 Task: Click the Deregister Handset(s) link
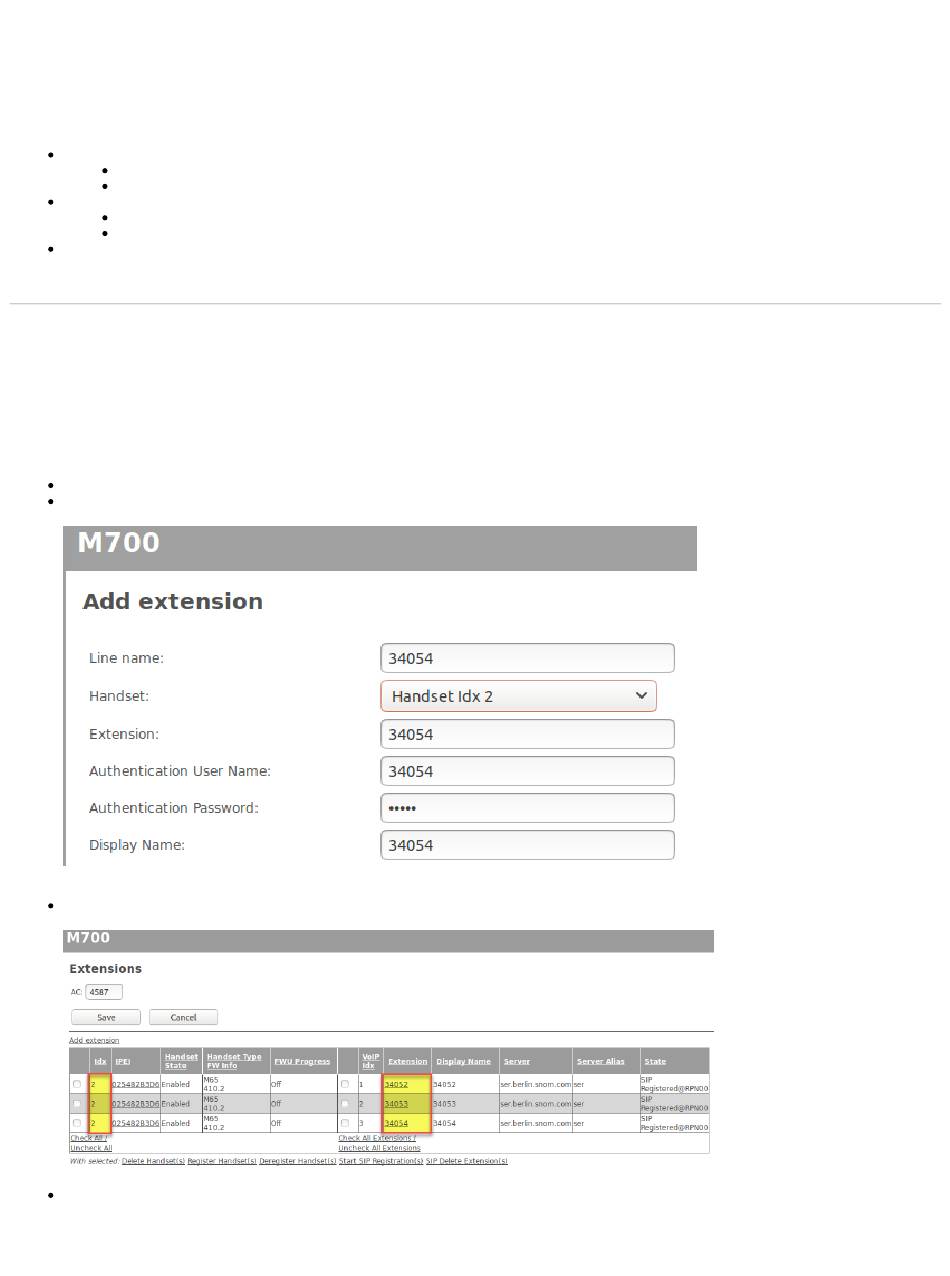[297, 1161]
